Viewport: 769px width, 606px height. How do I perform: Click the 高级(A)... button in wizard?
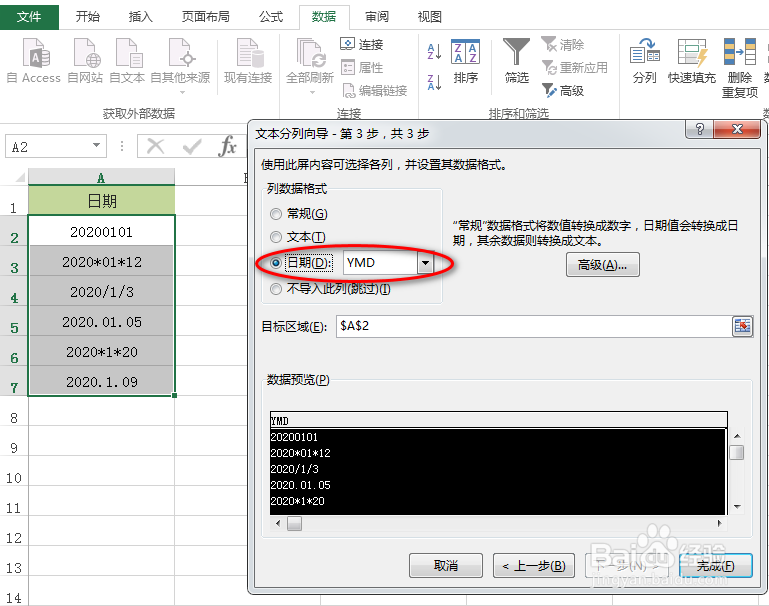602,265
